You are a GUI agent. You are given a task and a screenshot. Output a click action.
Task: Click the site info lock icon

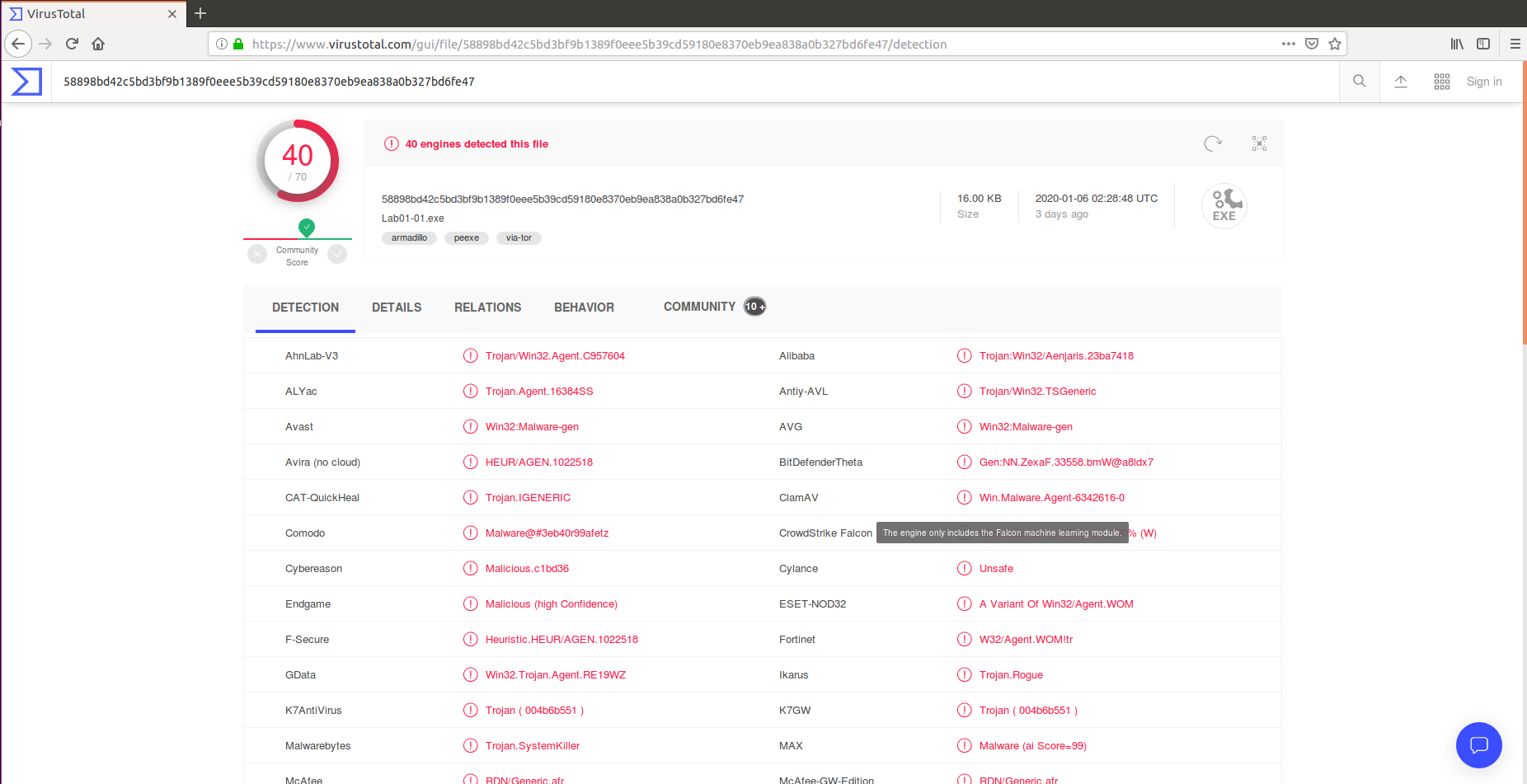pyautogui.click(x=238, y=44)
